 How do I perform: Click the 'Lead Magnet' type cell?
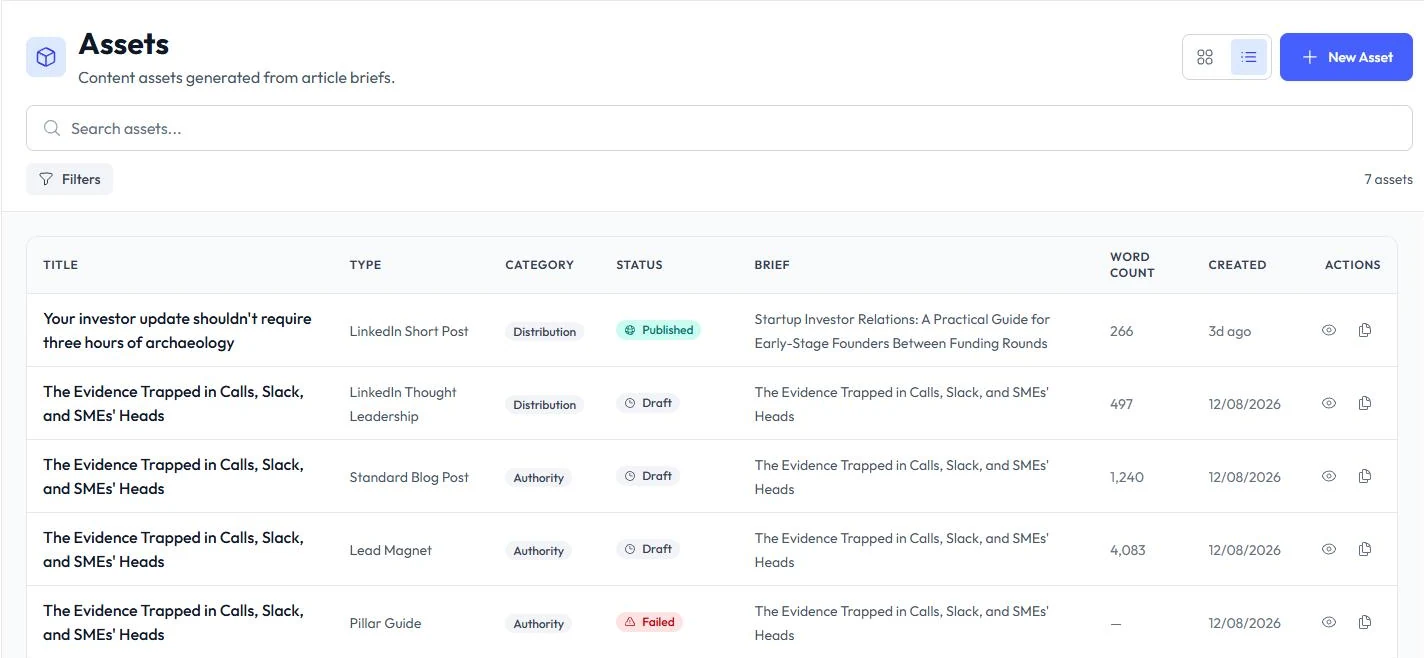[x=391, y=550]
